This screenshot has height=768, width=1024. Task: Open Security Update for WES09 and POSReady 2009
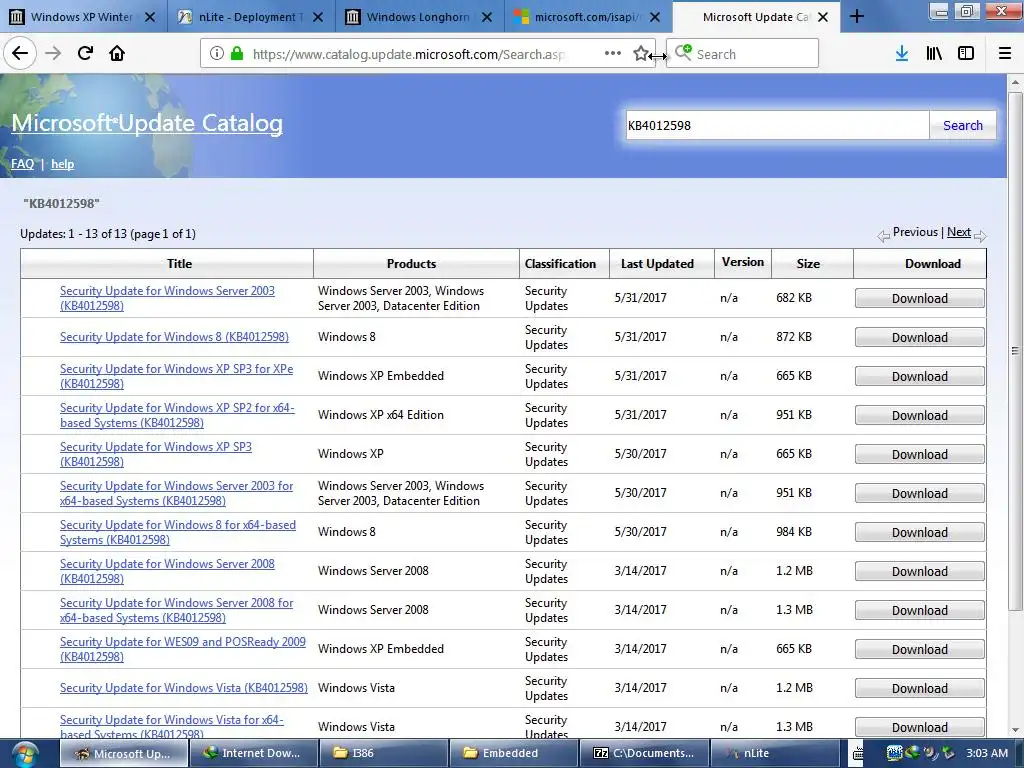pos(183,649)
